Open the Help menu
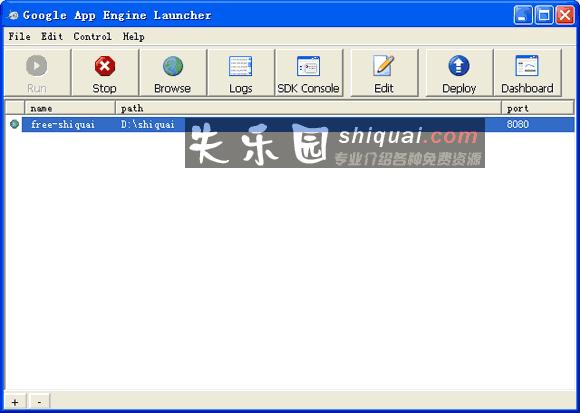The image size is (580, 413). pyautogui.click(x=134, y=36)
